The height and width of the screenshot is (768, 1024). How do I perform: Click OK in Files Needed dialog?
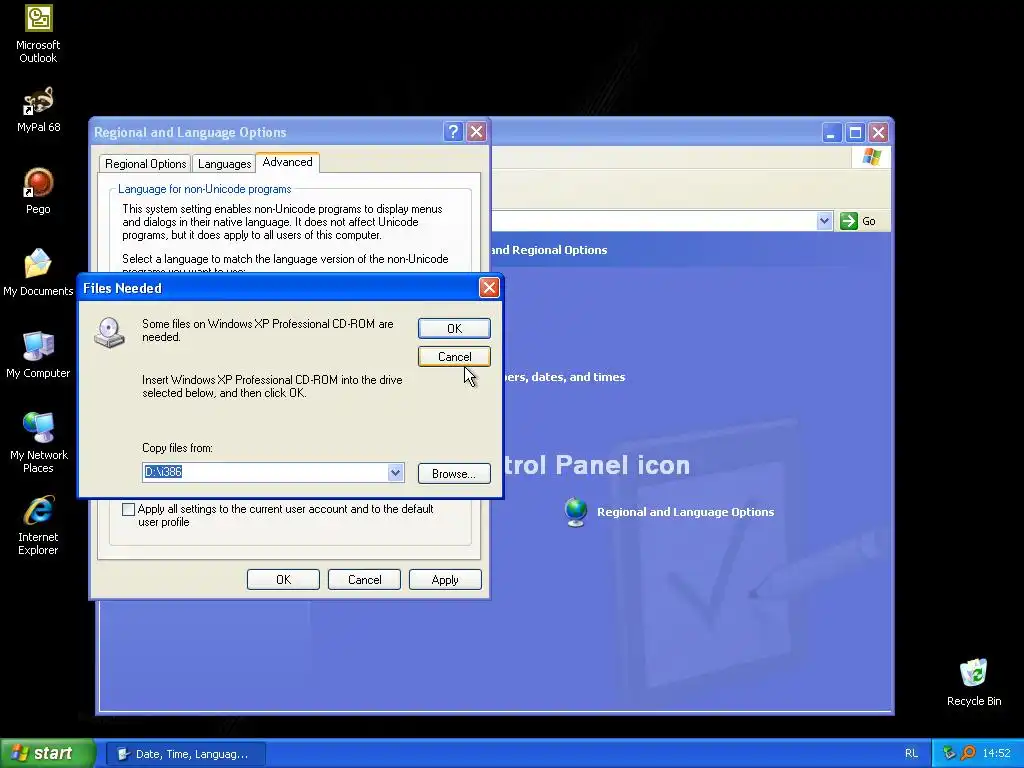click(454, 328)
